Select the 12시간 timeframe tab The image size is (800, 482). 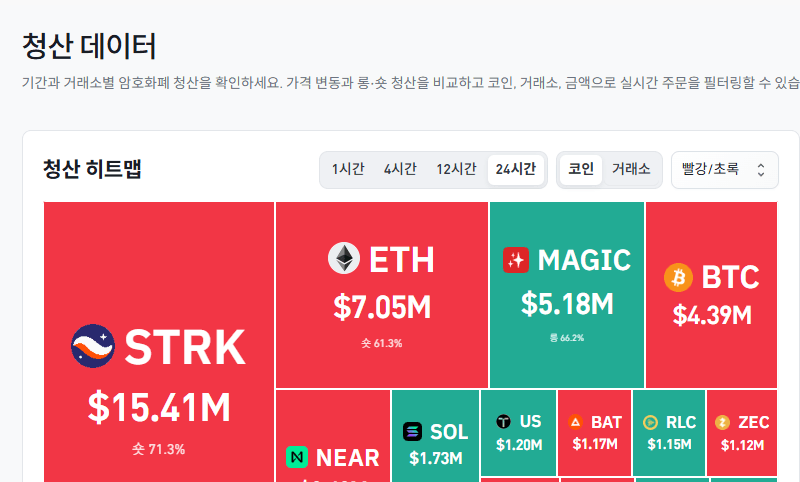[456, 169]
